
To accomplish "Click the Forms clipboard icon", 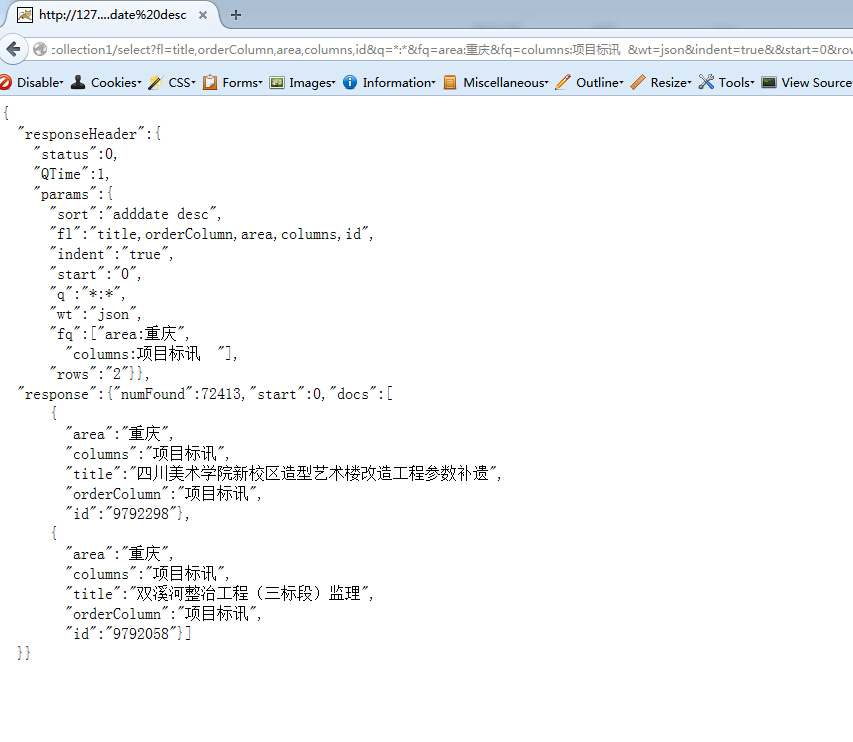I will [x=209, y=82].
